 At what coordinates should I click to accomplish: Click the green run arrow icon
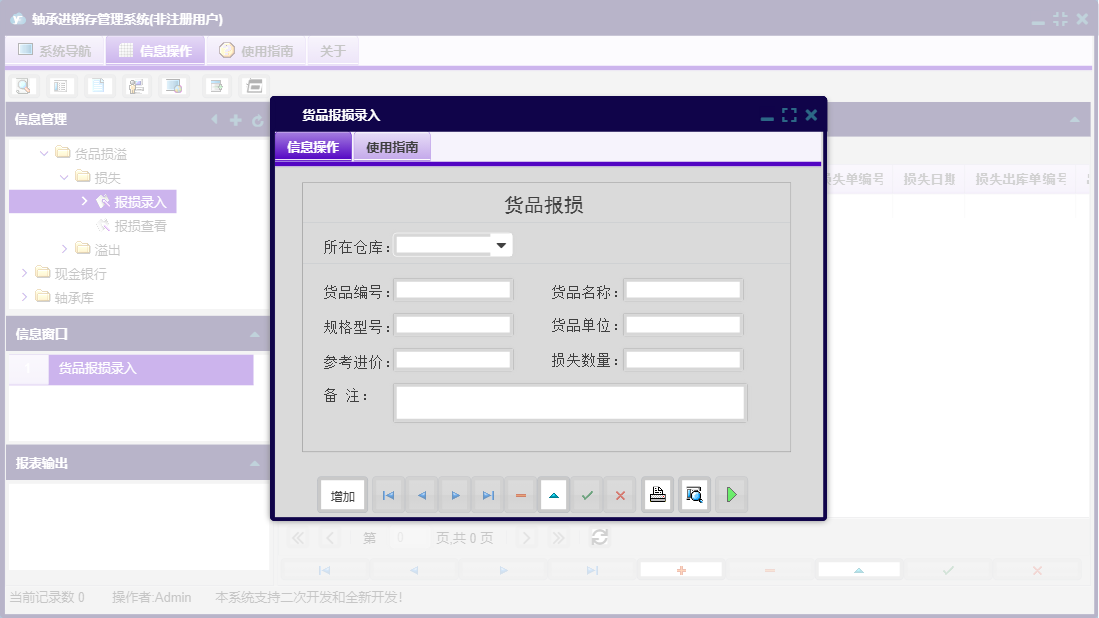(730, 494)
